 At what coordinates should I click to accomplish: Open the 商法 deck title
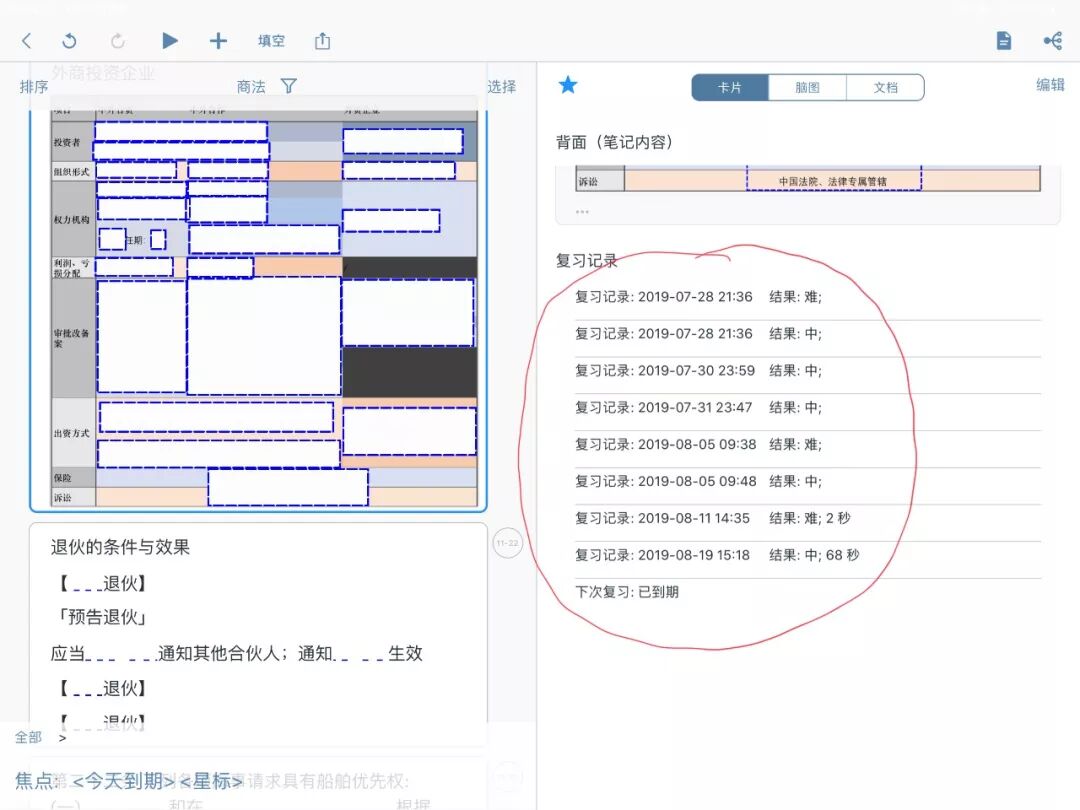coord(251,87)
